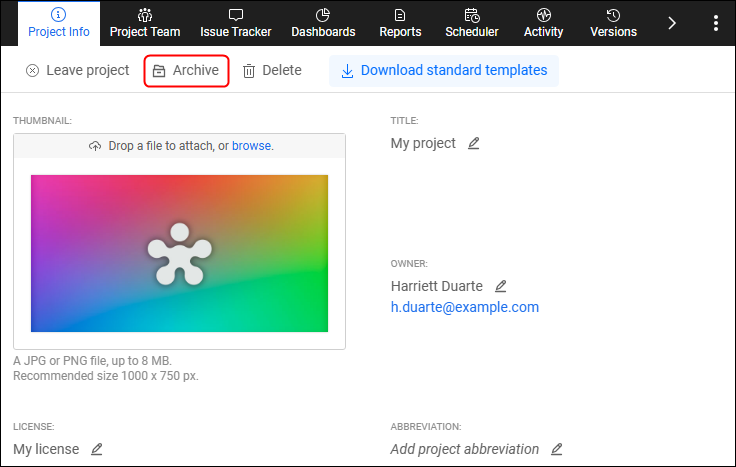Click the edit pencil beside My license
736x467 pixels.
(97, 449)
